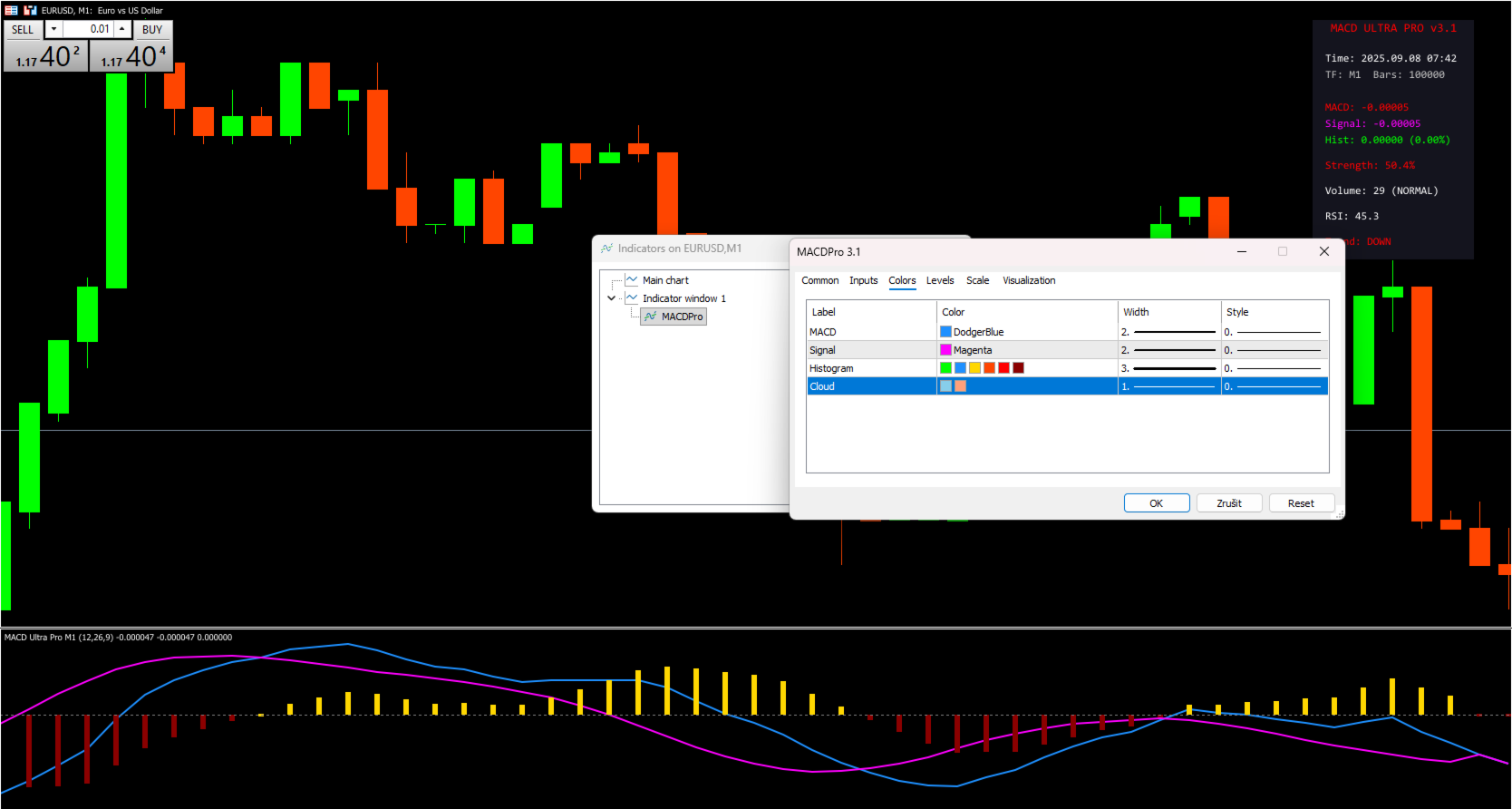The width and height of the screenshot is (1512, 809).
Task: Close the MACDPro 3.1 dialog
Action: [x=1324, y=251]
